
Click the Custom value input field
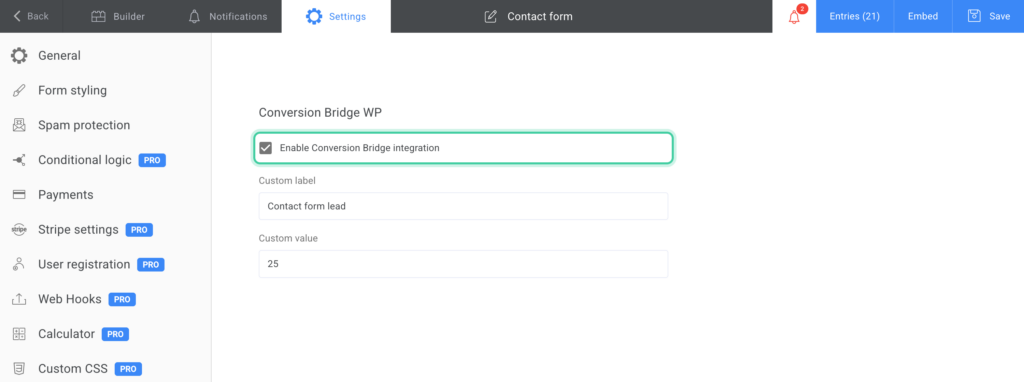(x=463, y=264)
